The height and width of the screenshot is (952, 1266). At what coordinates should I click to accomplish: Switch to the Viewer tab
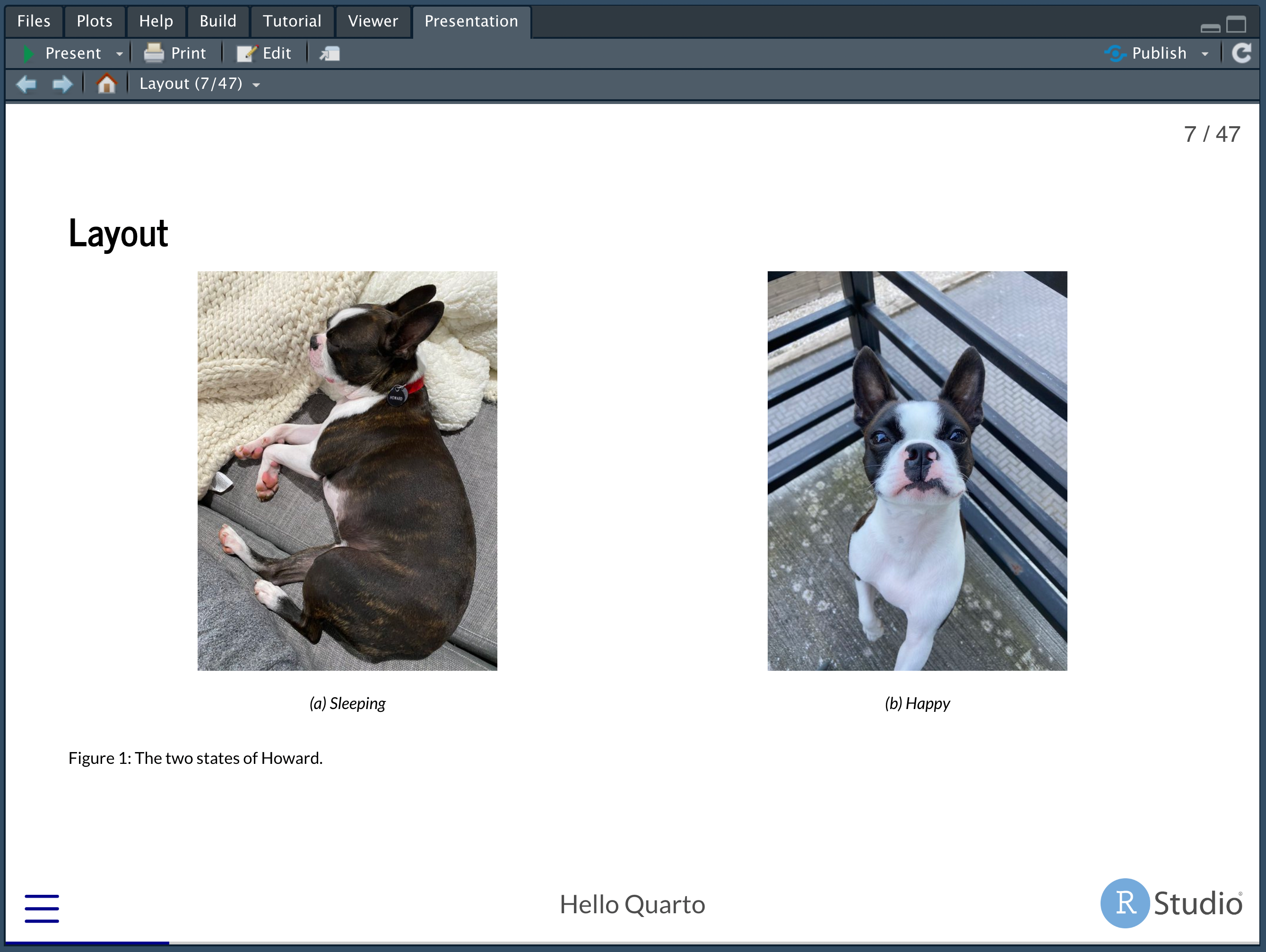[373, 21]
